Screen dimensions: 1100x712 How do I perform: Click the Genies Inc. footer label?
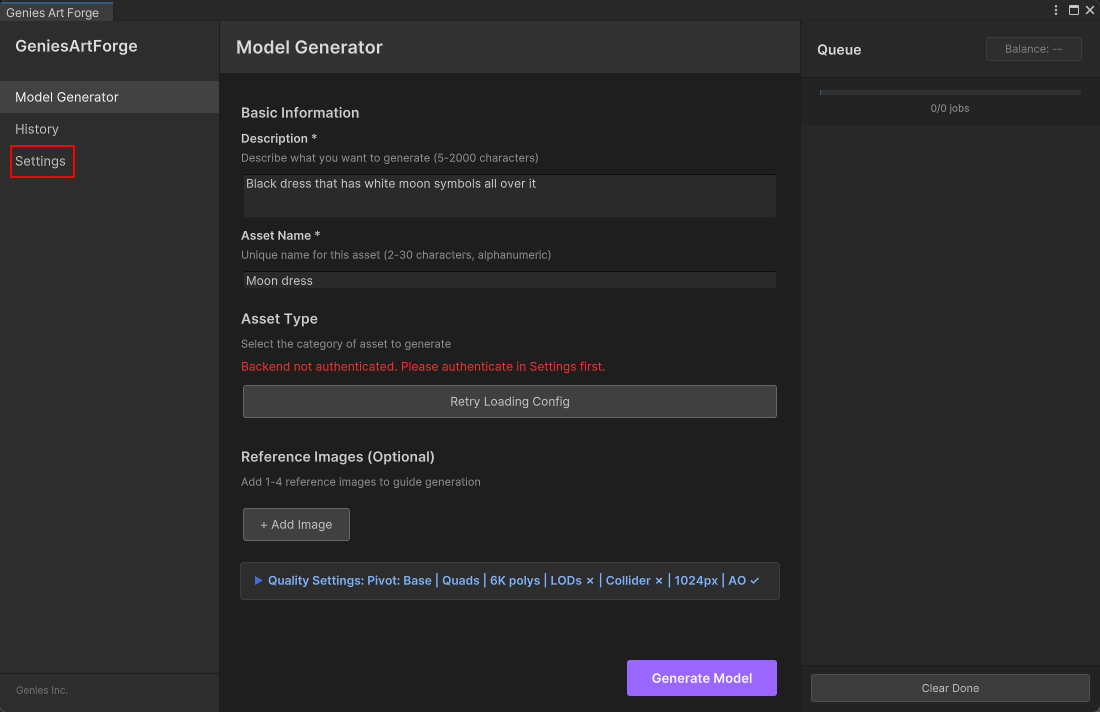point(42,690)
